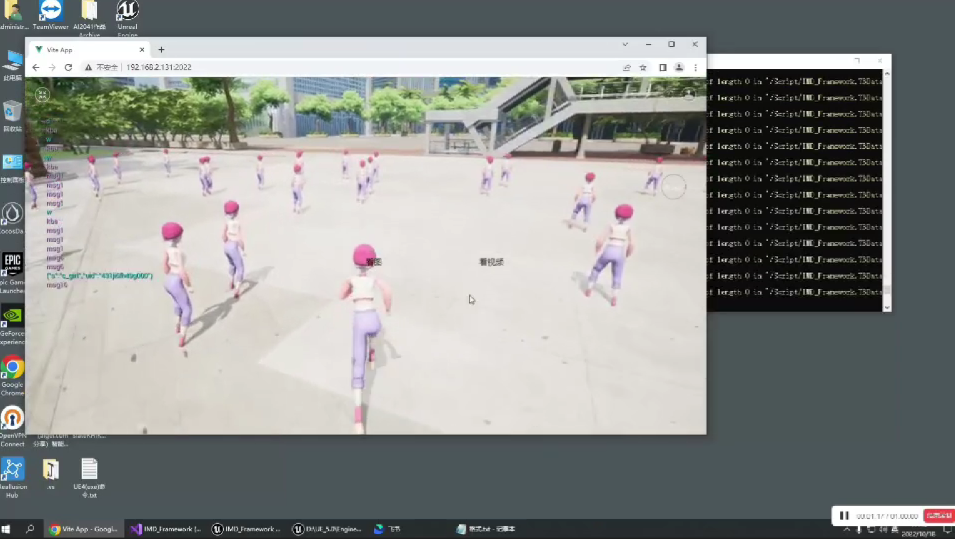955x539 pixels.
Task: Click the Unreal Engine desktop icon
Action: pyautogui.click(x=127, y=12)
